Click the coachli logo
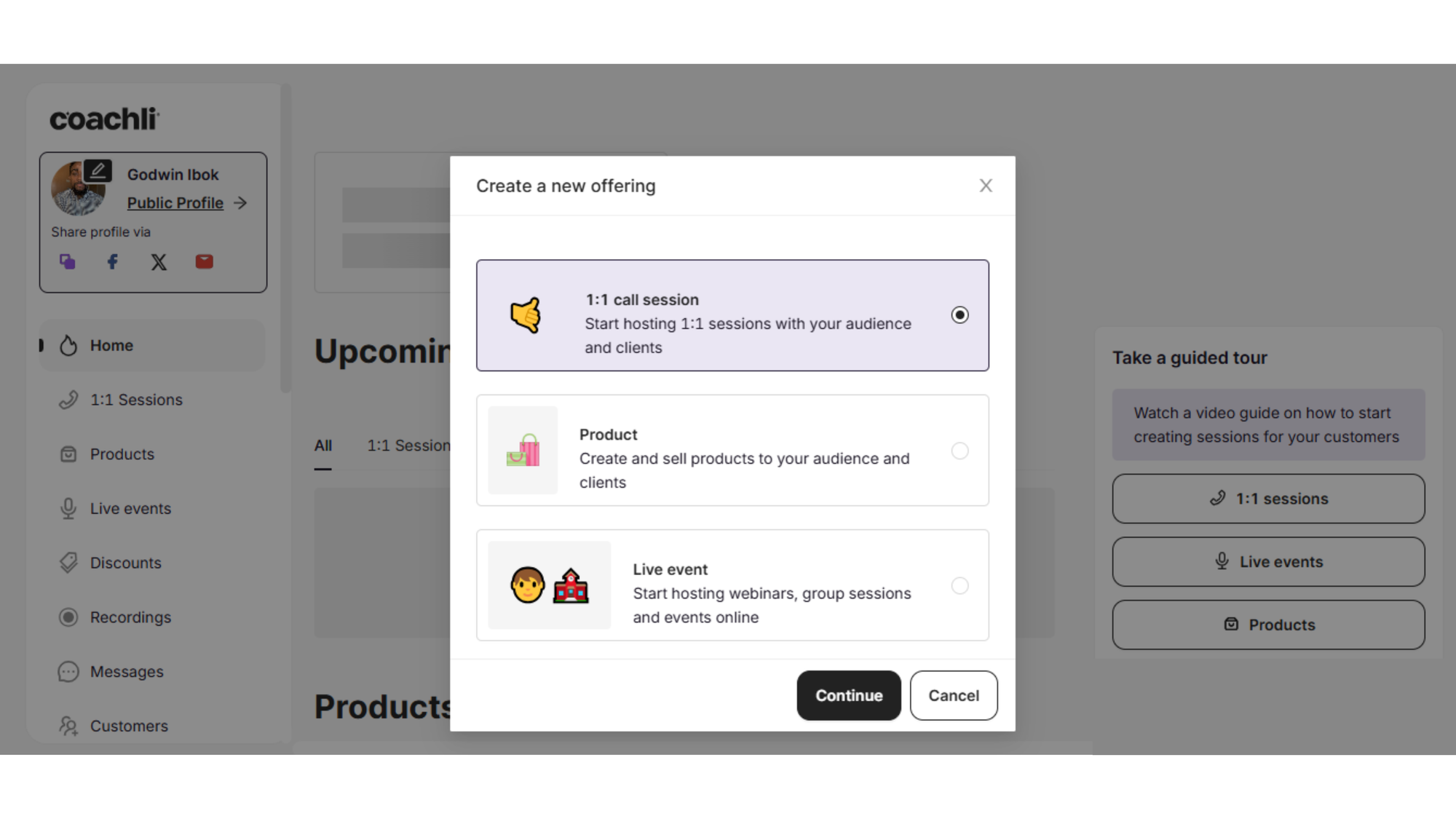 point(104,119)
